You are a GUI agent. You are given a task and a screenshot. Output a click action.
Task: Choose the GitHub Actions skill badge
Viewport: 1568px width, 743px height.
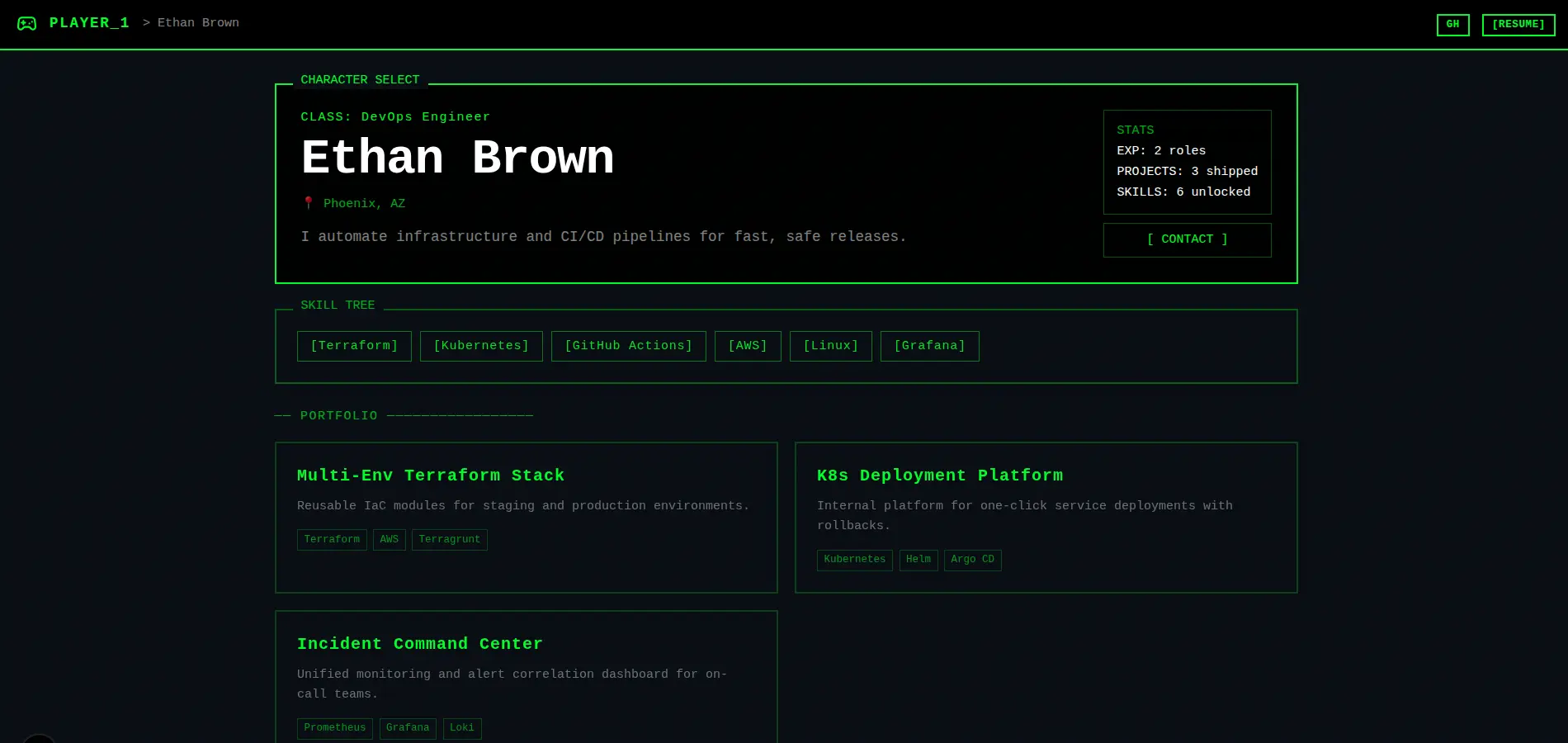click(628, 346)
